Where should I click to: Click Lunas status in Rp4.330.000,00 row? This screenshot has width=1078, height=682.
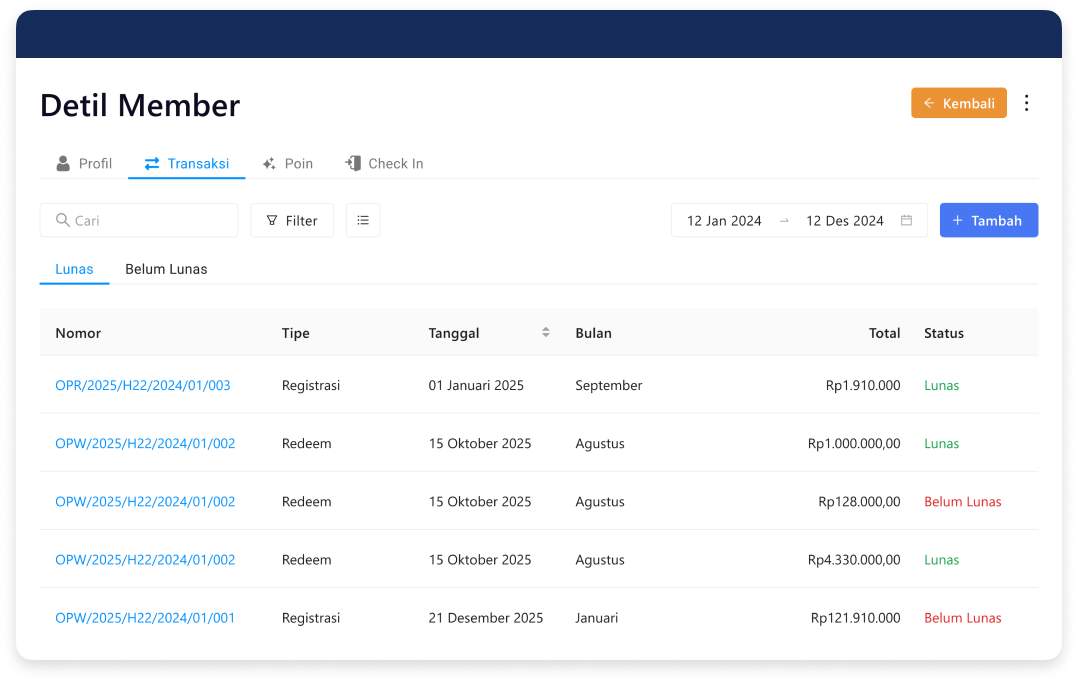pos(941,560)
